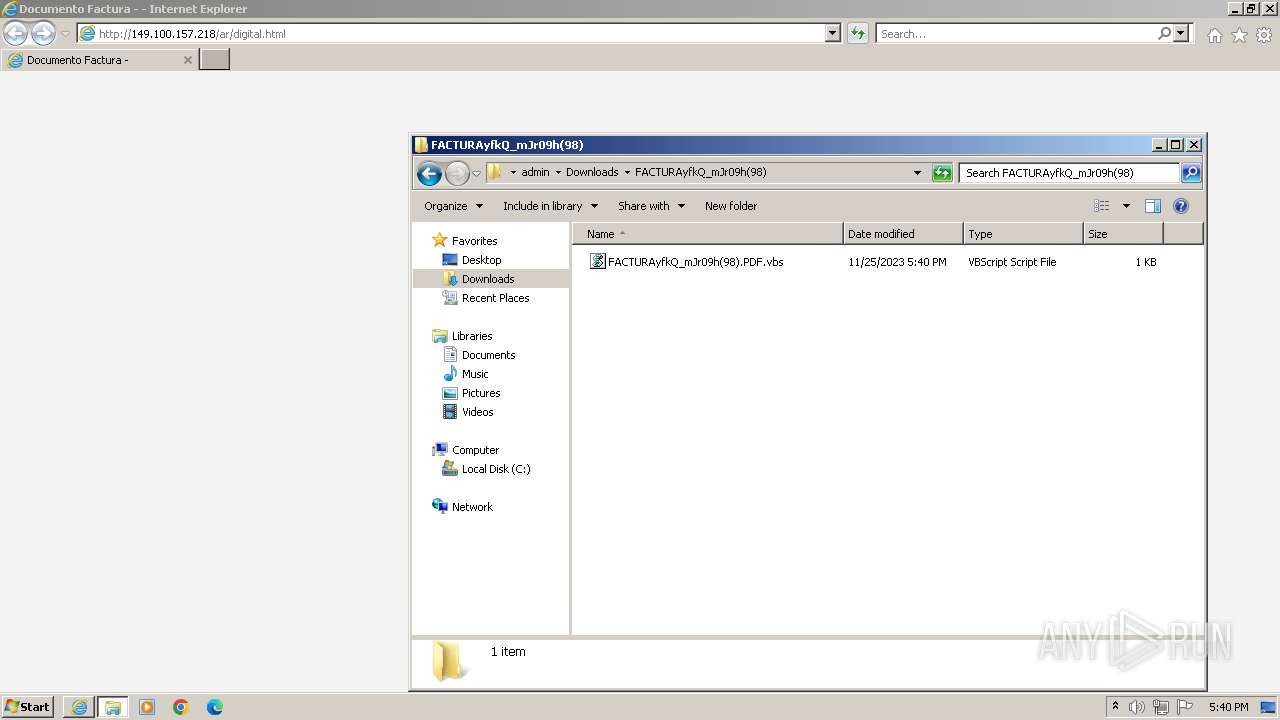Click the volume speaker tray icon
Screen dimensions: 1280x720
coord(1137,707)
